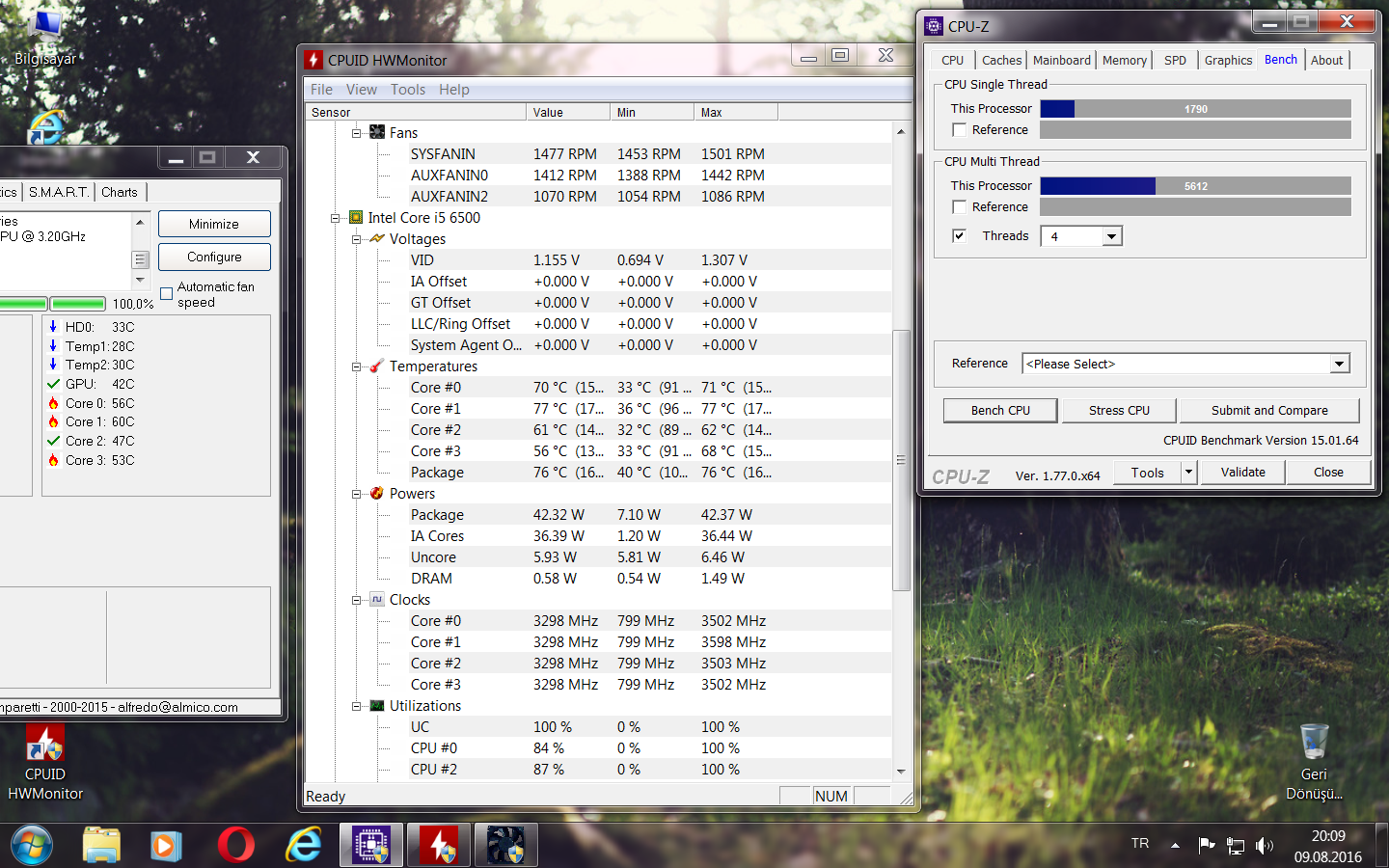Switch to the Mainboard tab in CPU-Z

pos(1061,60)
